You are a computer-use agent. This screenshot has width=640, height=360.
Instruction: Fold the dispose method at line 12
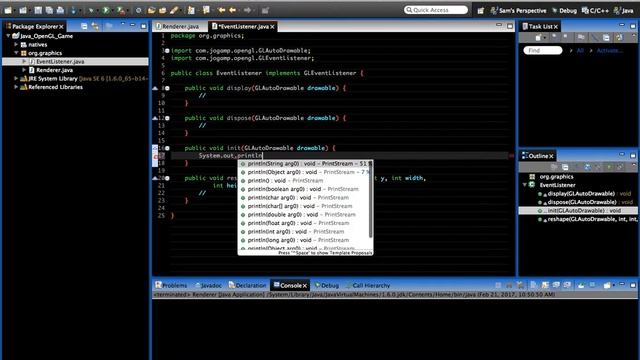167,118
